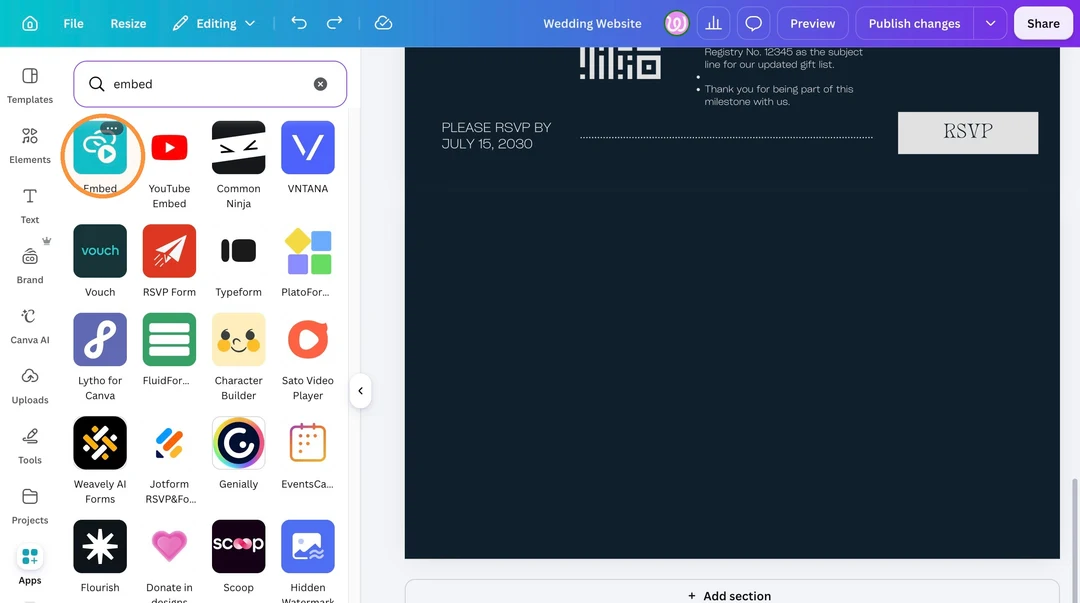Select the Wedding Website title

point(592,23)
